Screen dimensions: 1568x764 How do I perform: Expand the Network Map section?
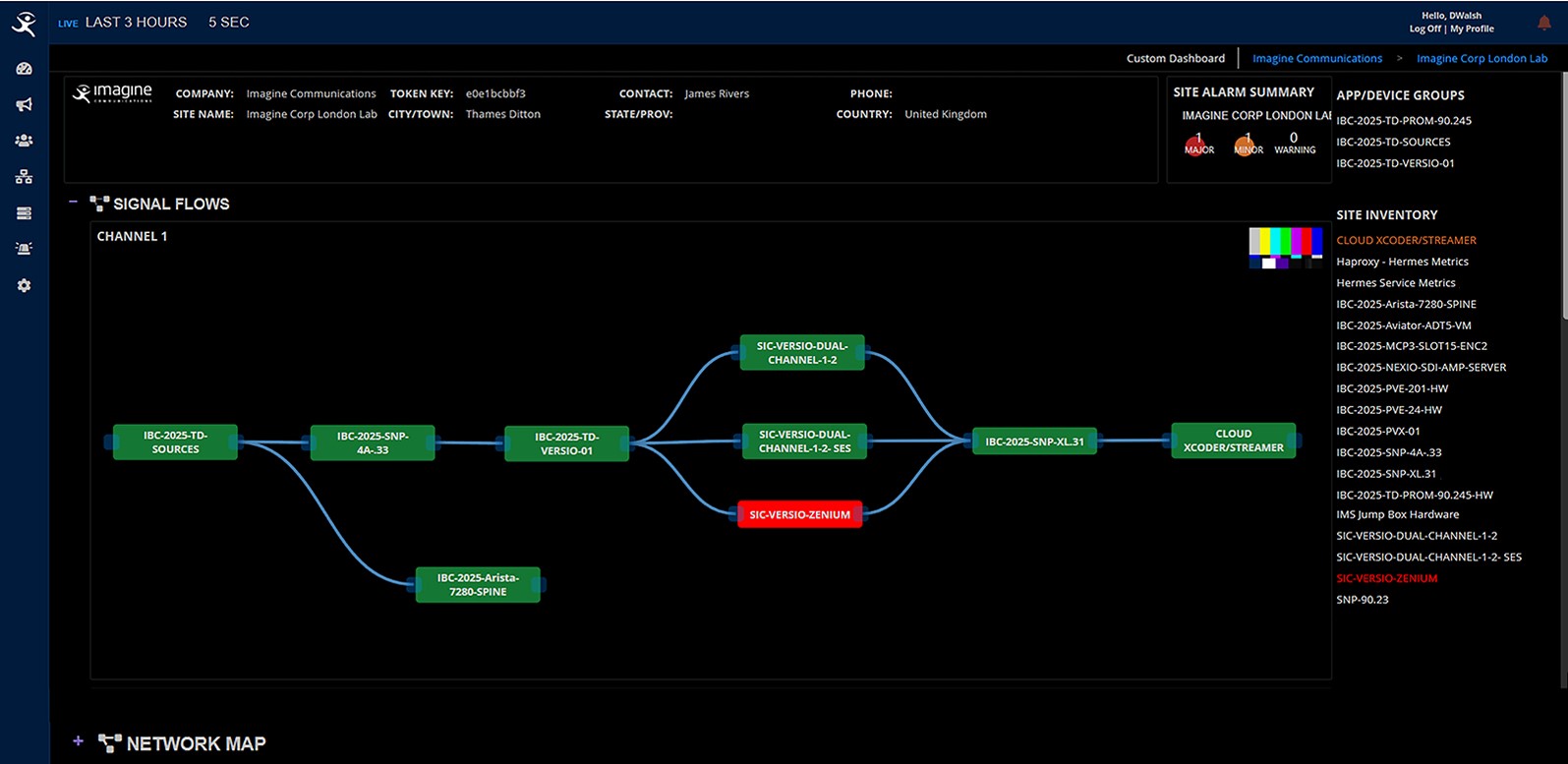[x=78, y=741]
